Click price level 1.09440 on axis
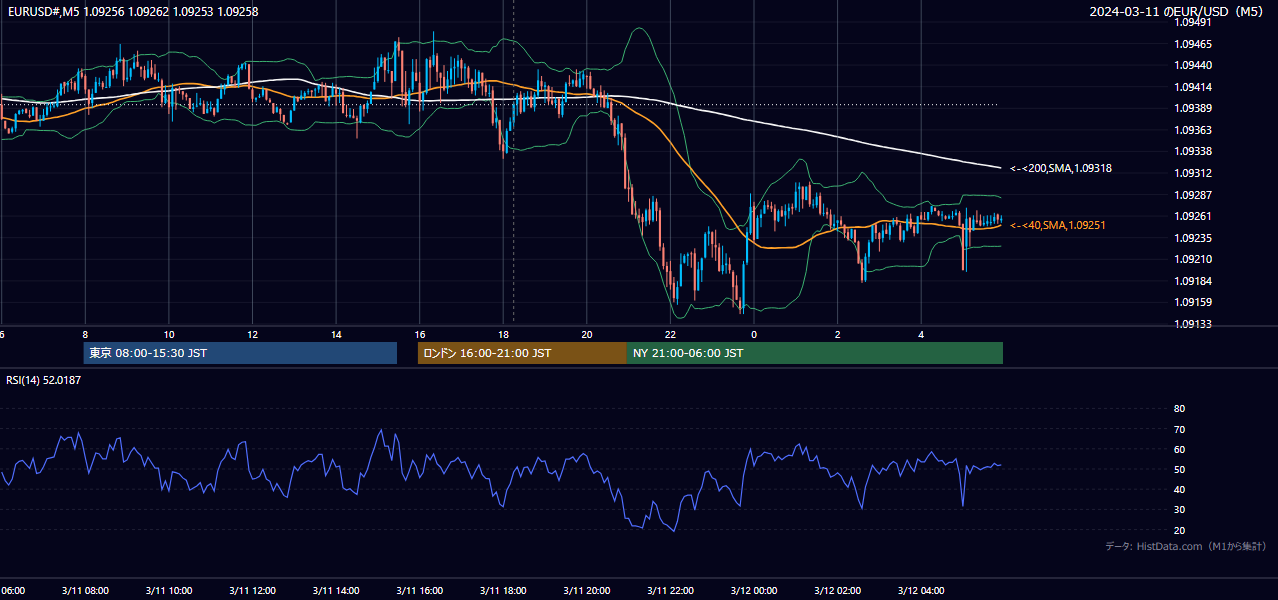1278x600 pixels. (1193, 65)
